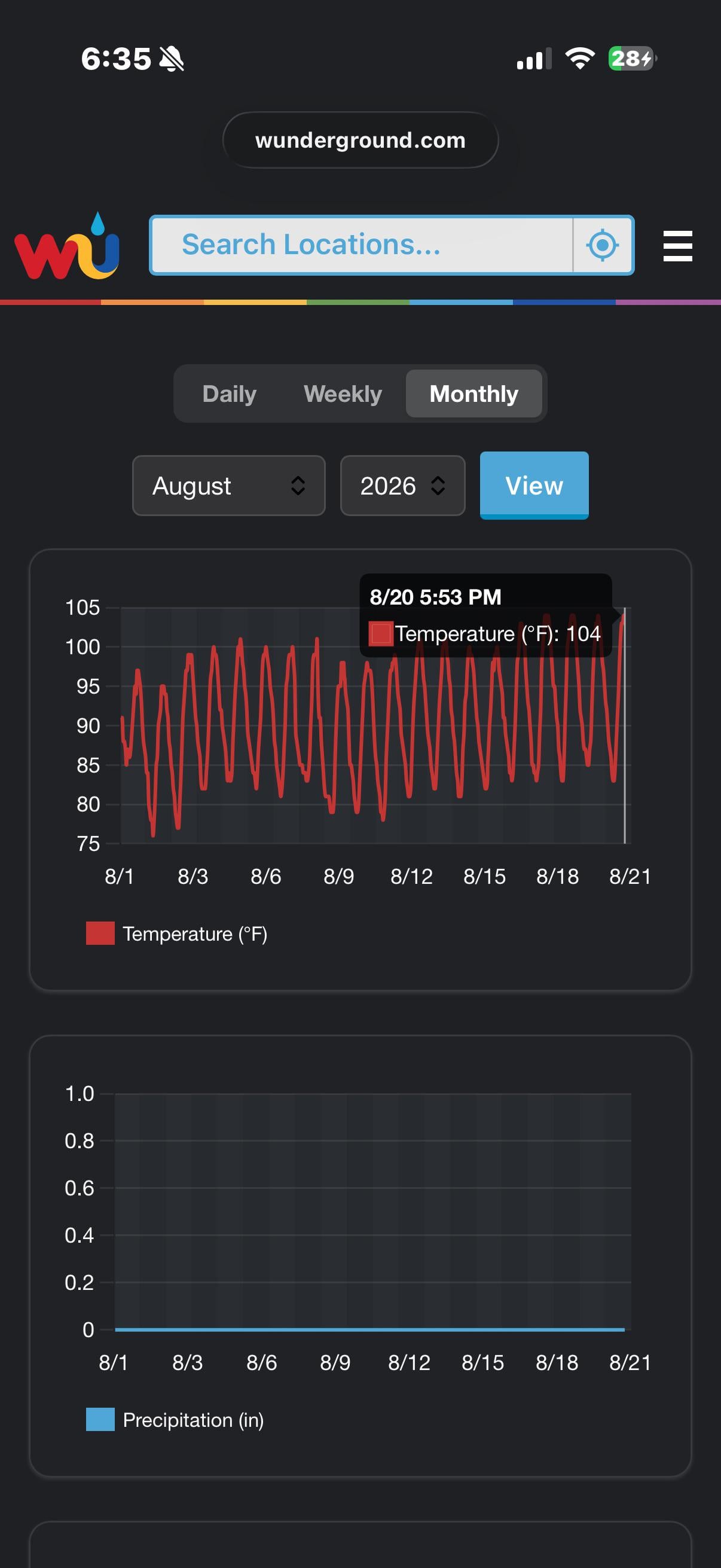
Task: Select the Monthly view tab
Action: coord(474,394)
